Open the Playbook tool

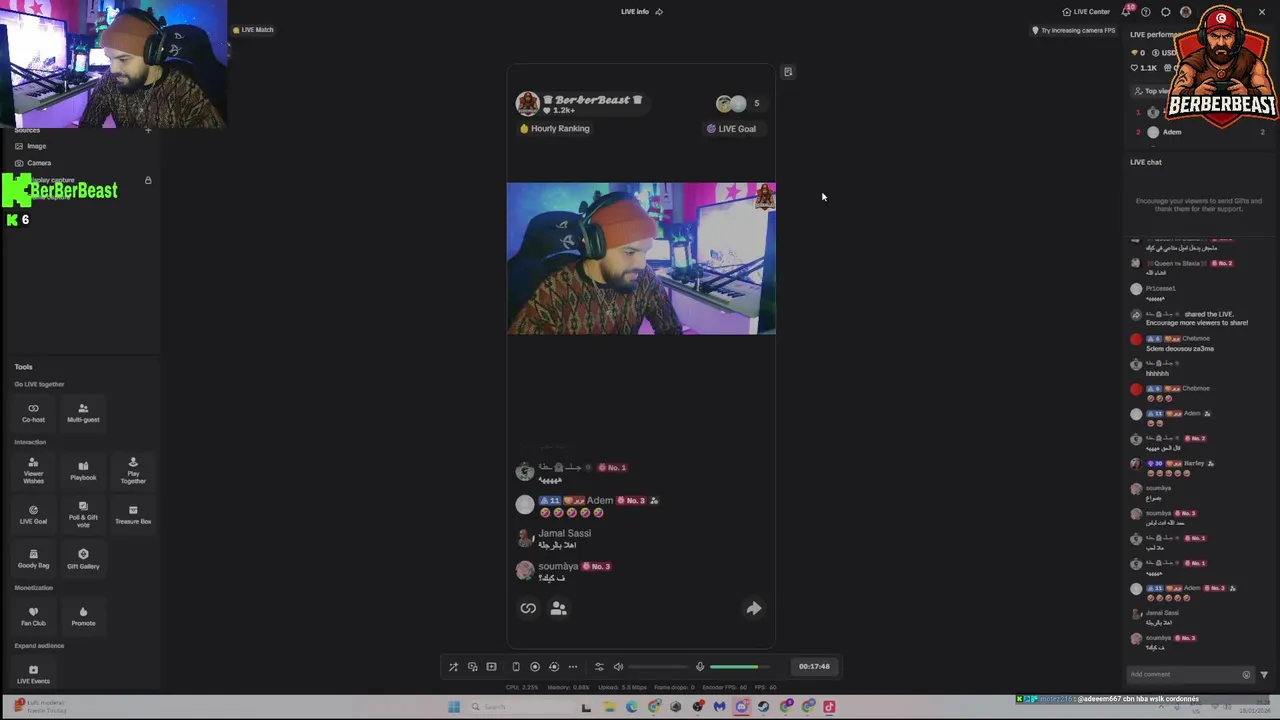coord(83,470)
